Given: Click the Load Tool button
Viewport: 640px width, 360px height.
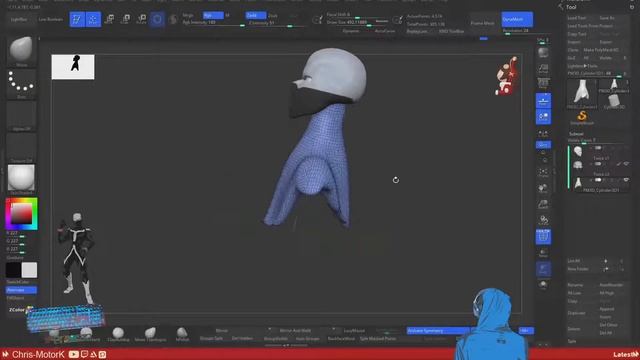Looking at the screenshot, I should pos(577,18).
